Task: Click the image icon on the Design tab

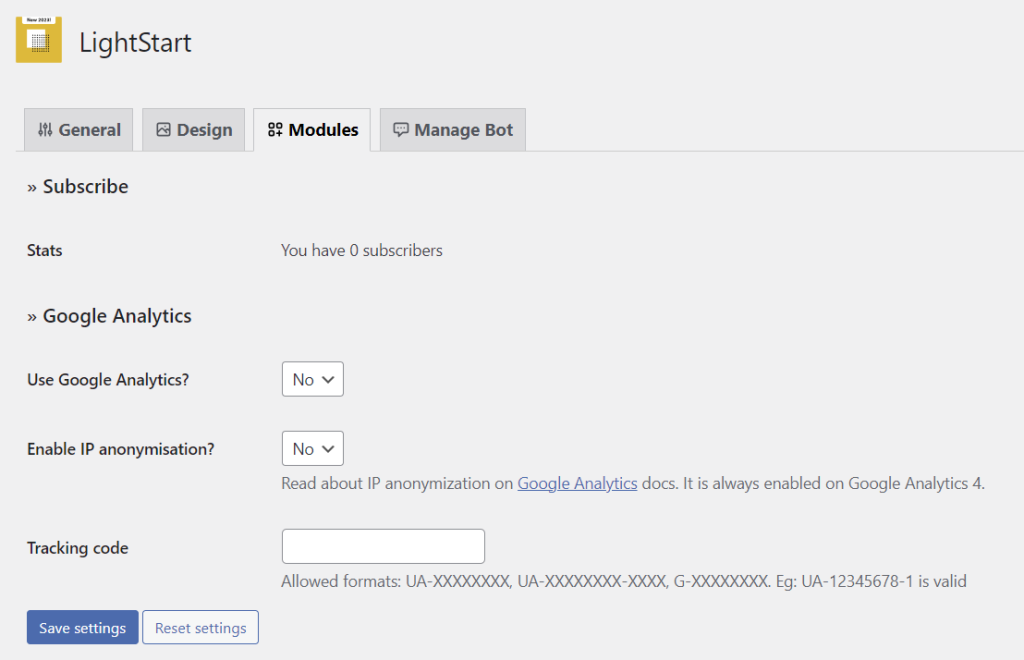Action: [x=162, y=129]
